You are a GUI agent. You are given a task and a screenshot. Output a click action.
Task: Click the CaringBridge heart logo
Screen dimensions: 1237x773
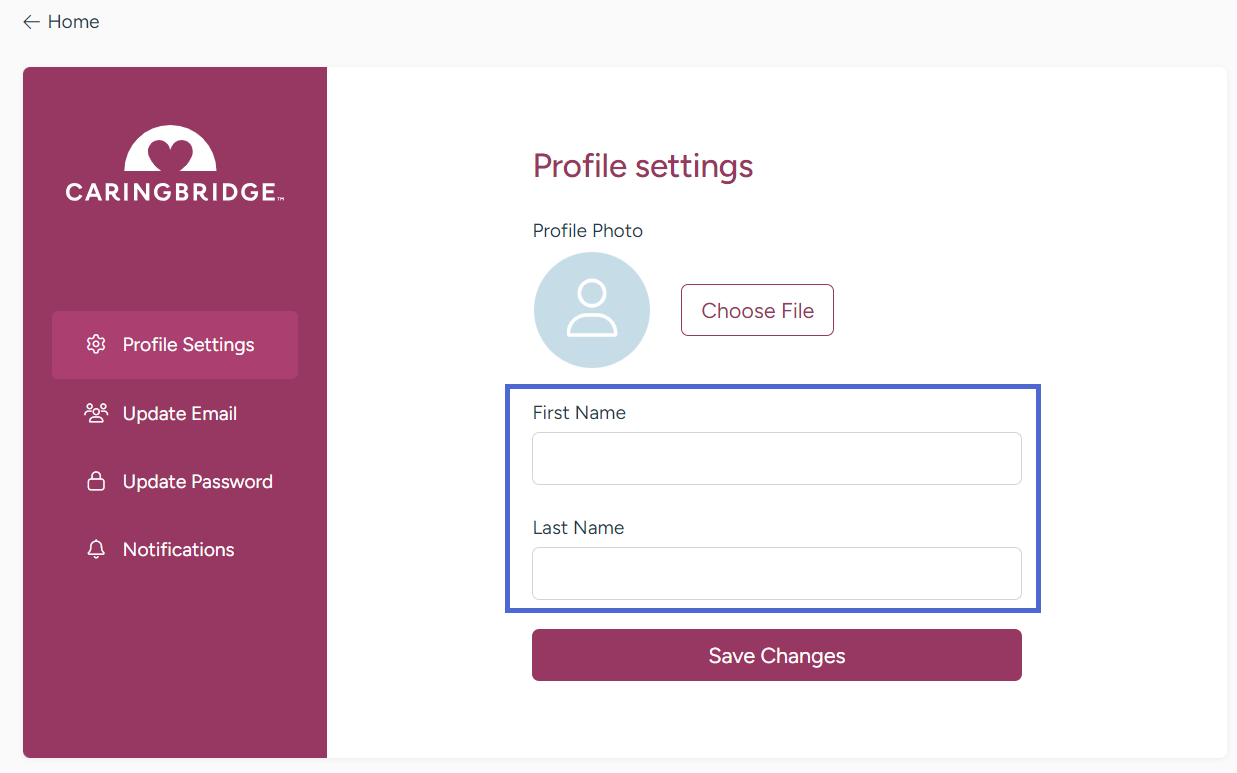169,150
